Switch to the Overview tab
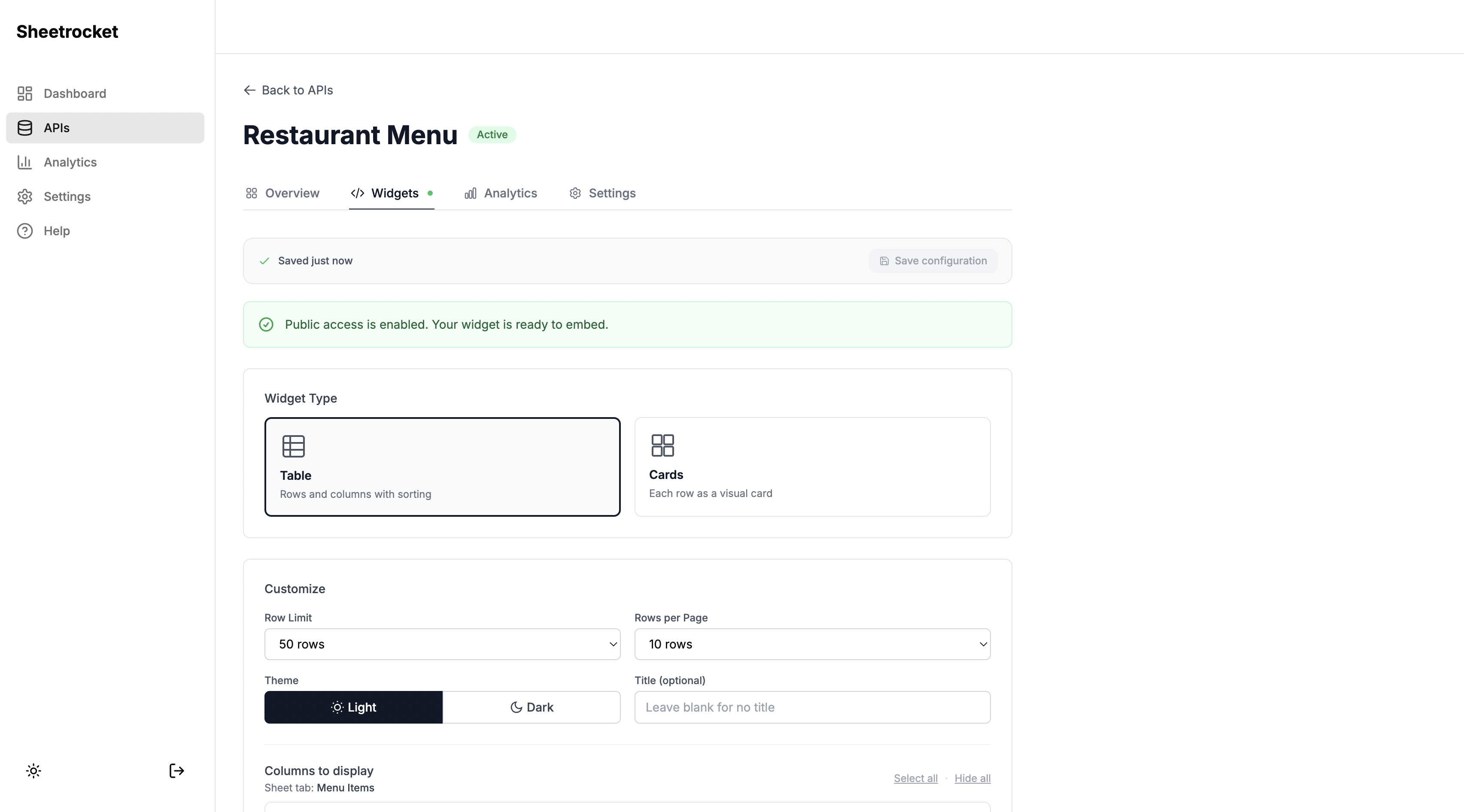Viewport: 1464px width, 812px height. coord(292,193)
